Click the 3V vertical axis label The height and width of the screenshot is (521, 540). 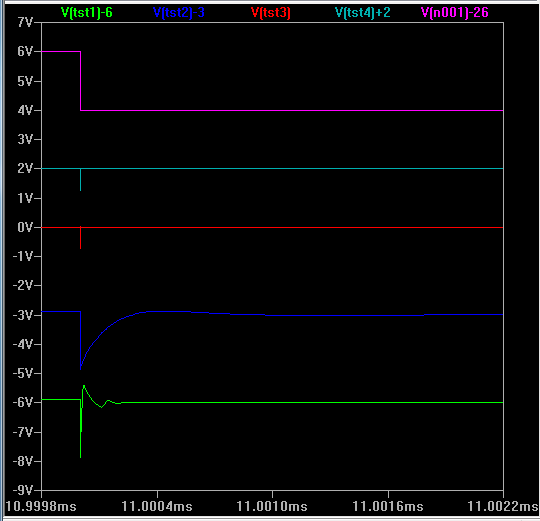coord(25,139)
